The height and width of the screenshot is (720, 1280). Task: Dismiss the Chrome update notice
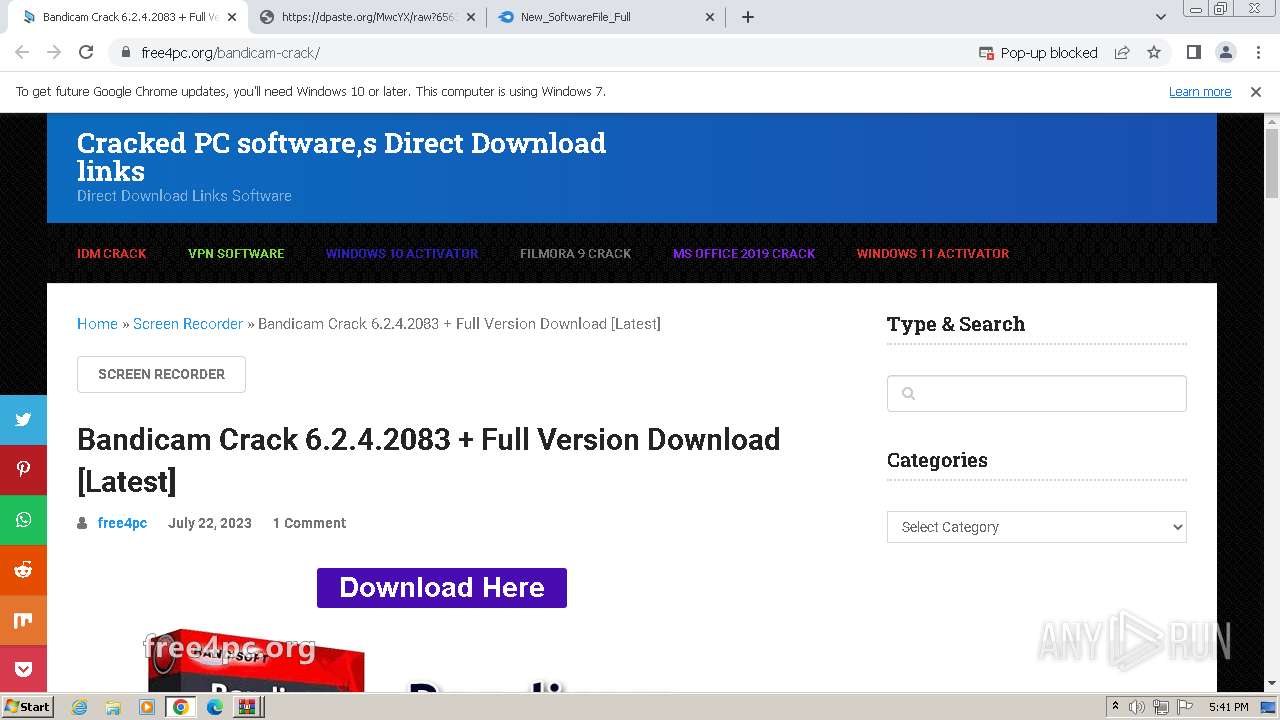(1256, 92)
